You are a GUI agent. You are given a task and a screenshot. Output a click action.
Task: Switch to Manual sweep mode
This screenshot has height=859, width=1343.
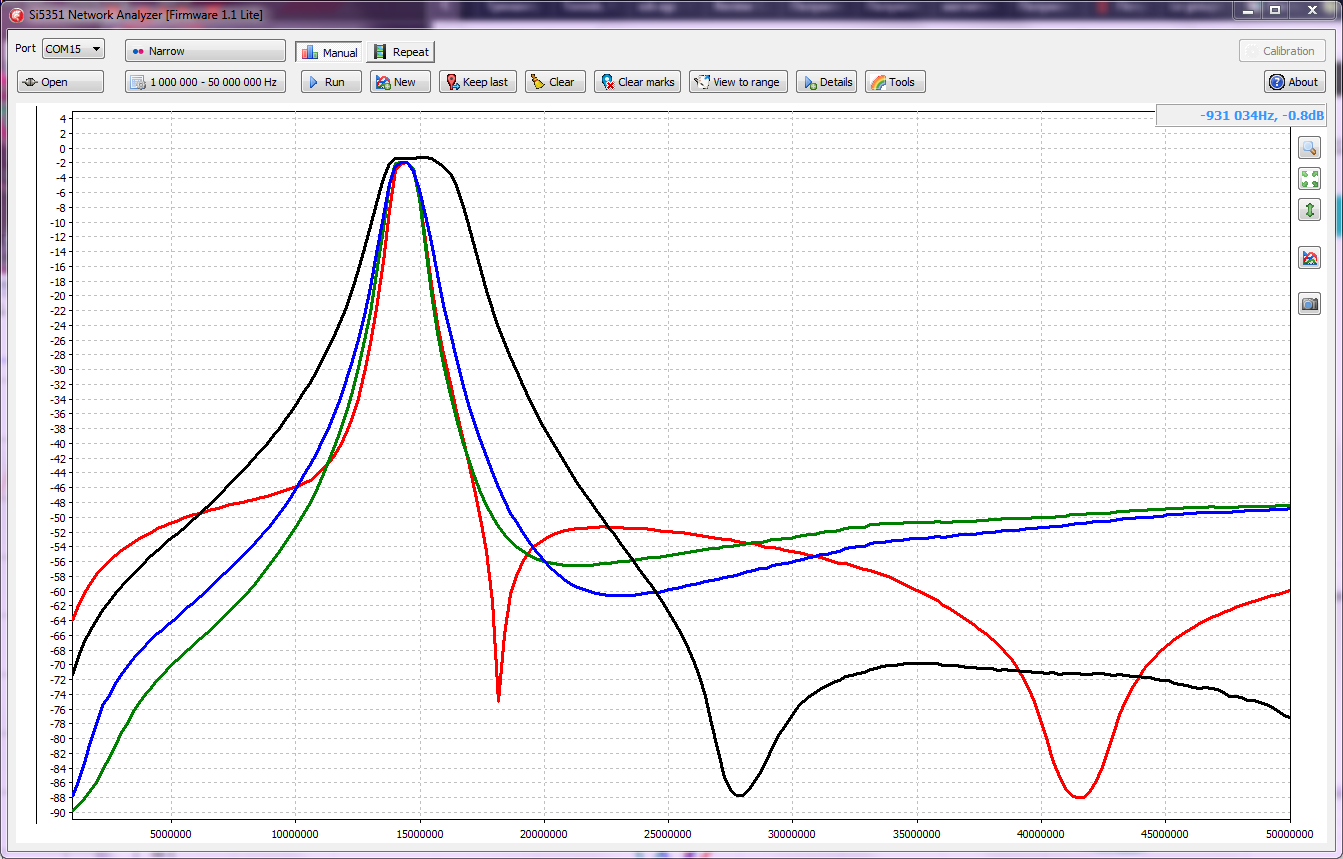[329, 52]
